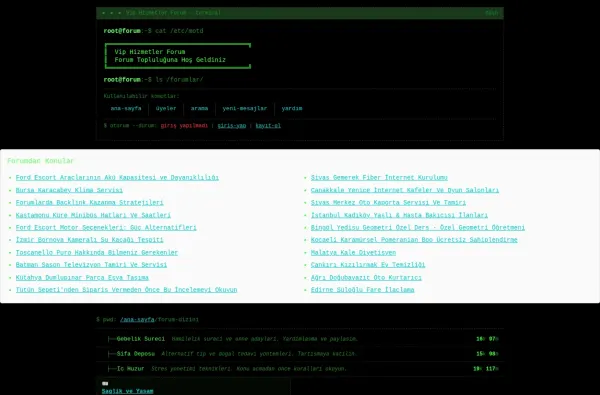This screenshot has width=600, height=395.
Task: Open Sivas Merkez Oto Kaporta topic
Action: click(388, 202)
